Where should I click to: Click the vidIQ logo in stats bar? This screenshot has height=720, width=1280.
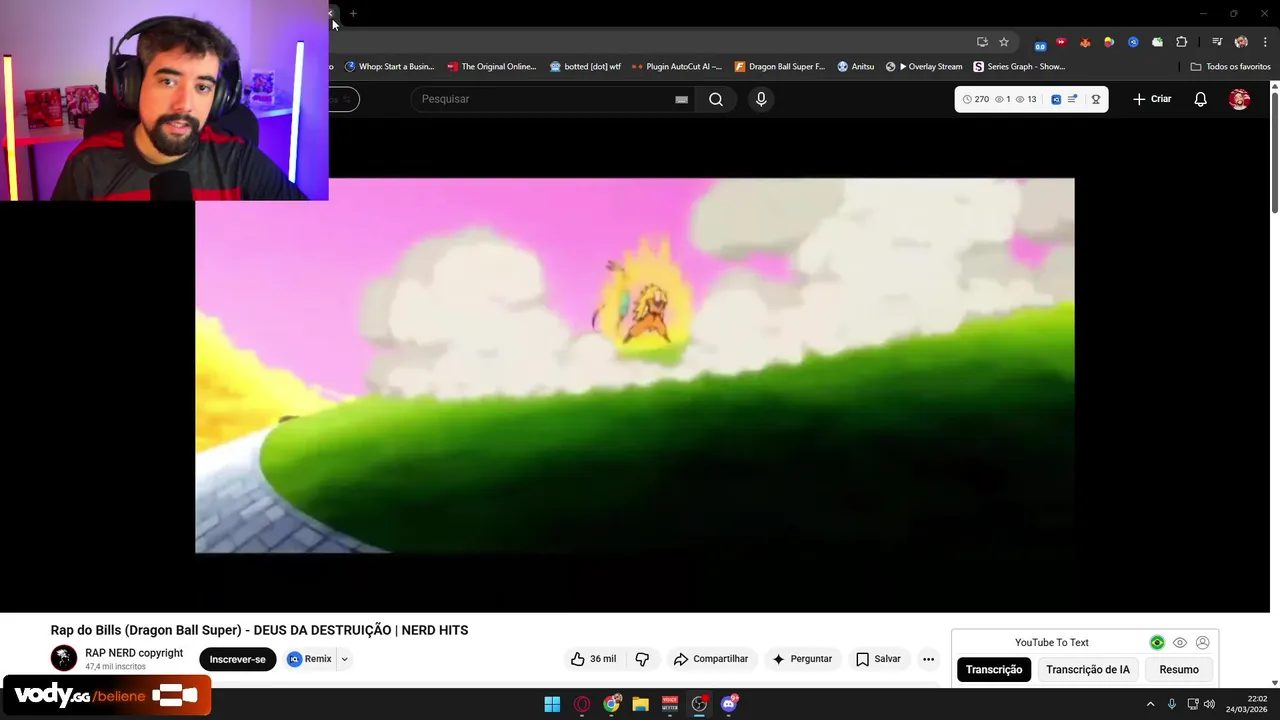click(1056, 99)
